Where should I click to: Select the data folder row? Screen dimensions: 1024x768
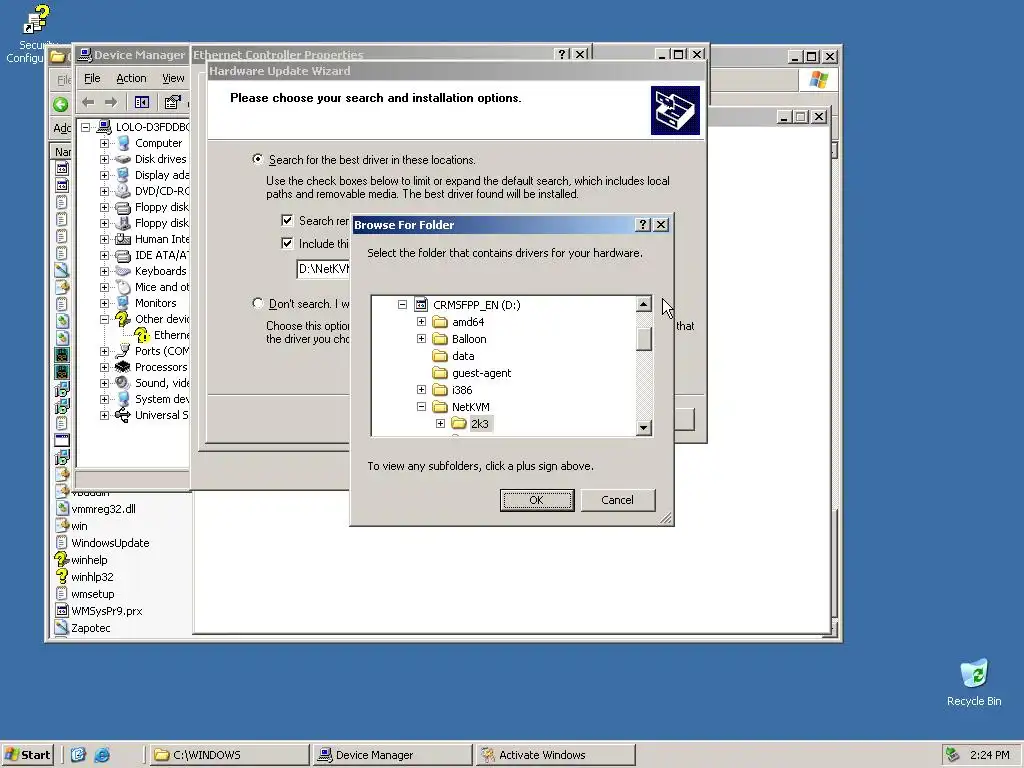463,356
